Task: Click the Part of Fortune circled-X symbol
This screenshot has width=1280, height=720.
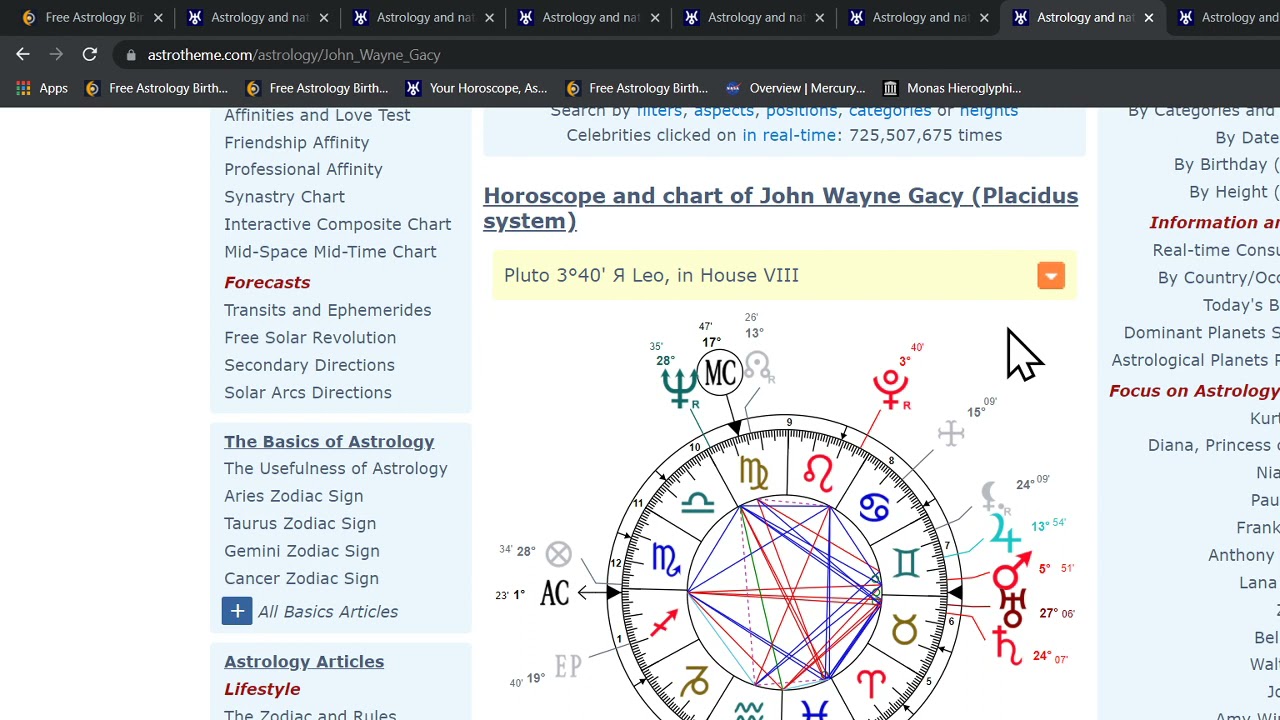Action: (x=559, y=554)
